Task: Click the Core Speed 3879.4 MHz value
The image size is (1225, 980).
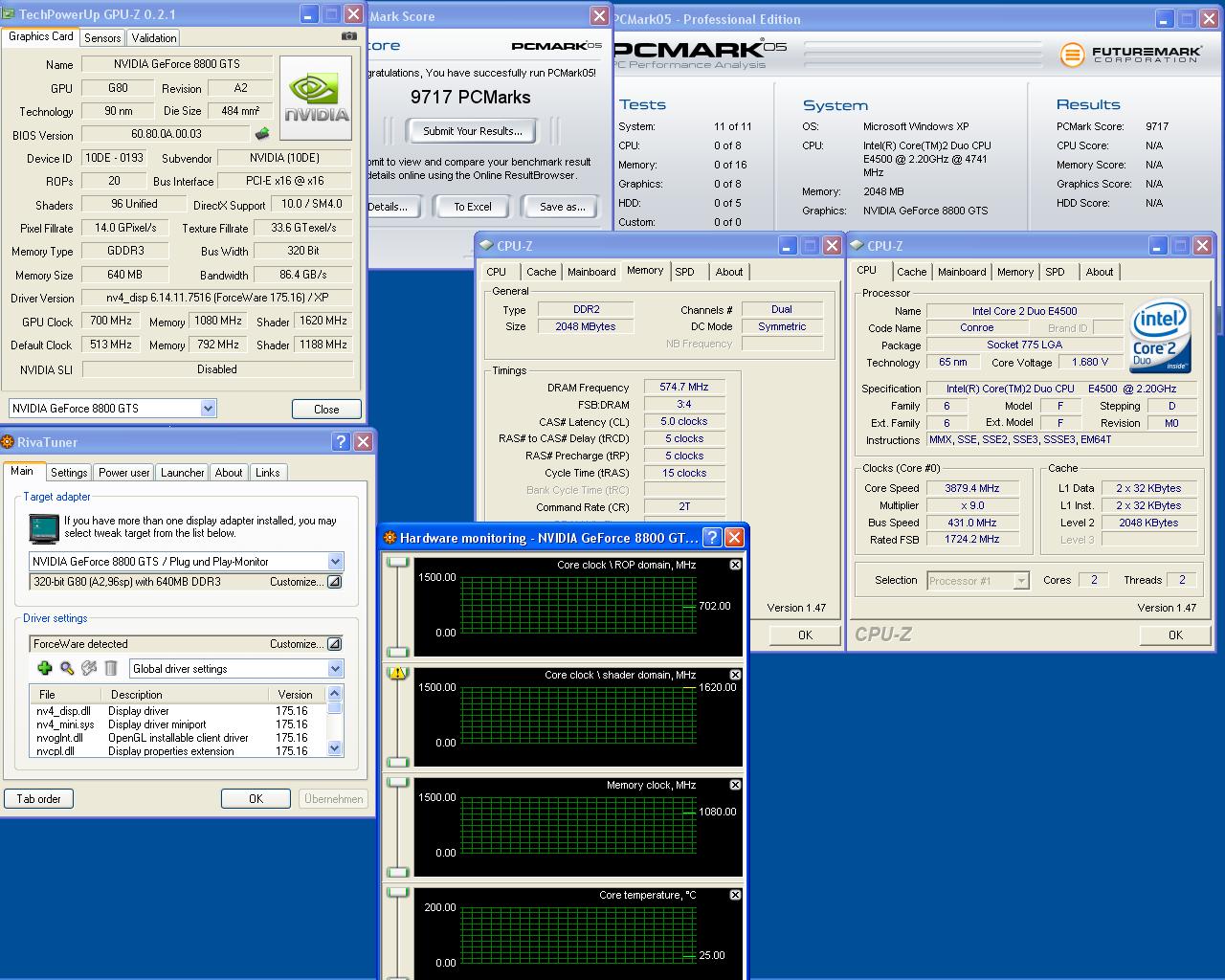Action: point(972,488)
